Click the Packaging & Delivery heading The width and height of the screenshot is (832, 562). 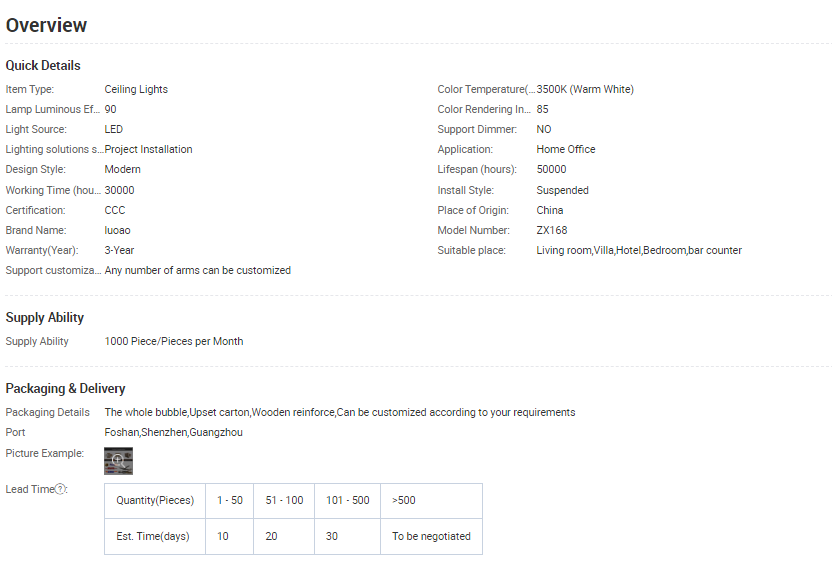point(65,388)
